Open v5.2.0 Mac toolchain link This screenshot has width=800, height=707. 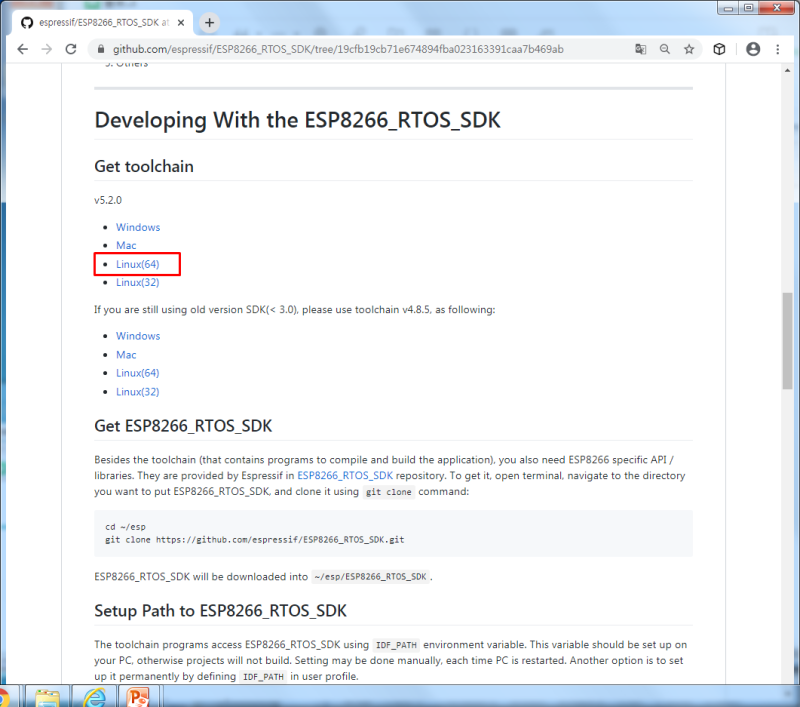[x=126, y=245]
